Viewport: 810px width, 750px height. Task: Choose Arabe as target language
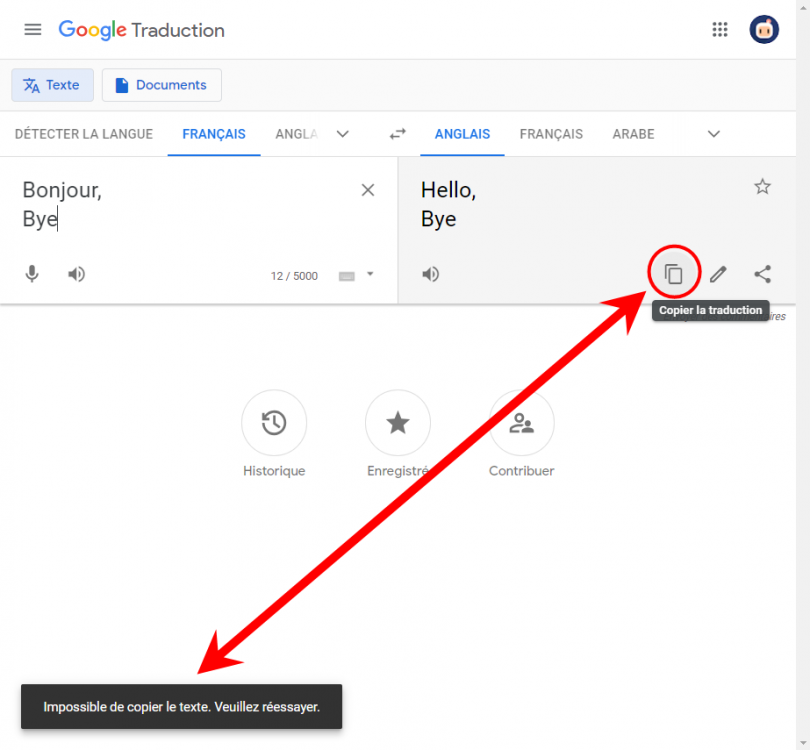(633, 134)
